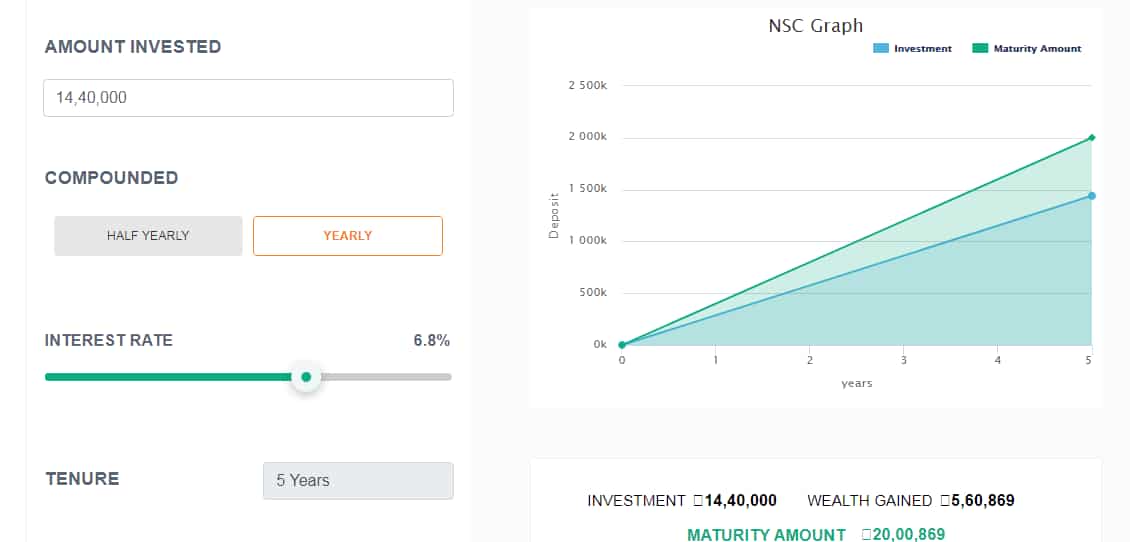Click the Amount Invested input field
Screen dimensions: 1130x542
pyautogui.click(x=249, y=98)
